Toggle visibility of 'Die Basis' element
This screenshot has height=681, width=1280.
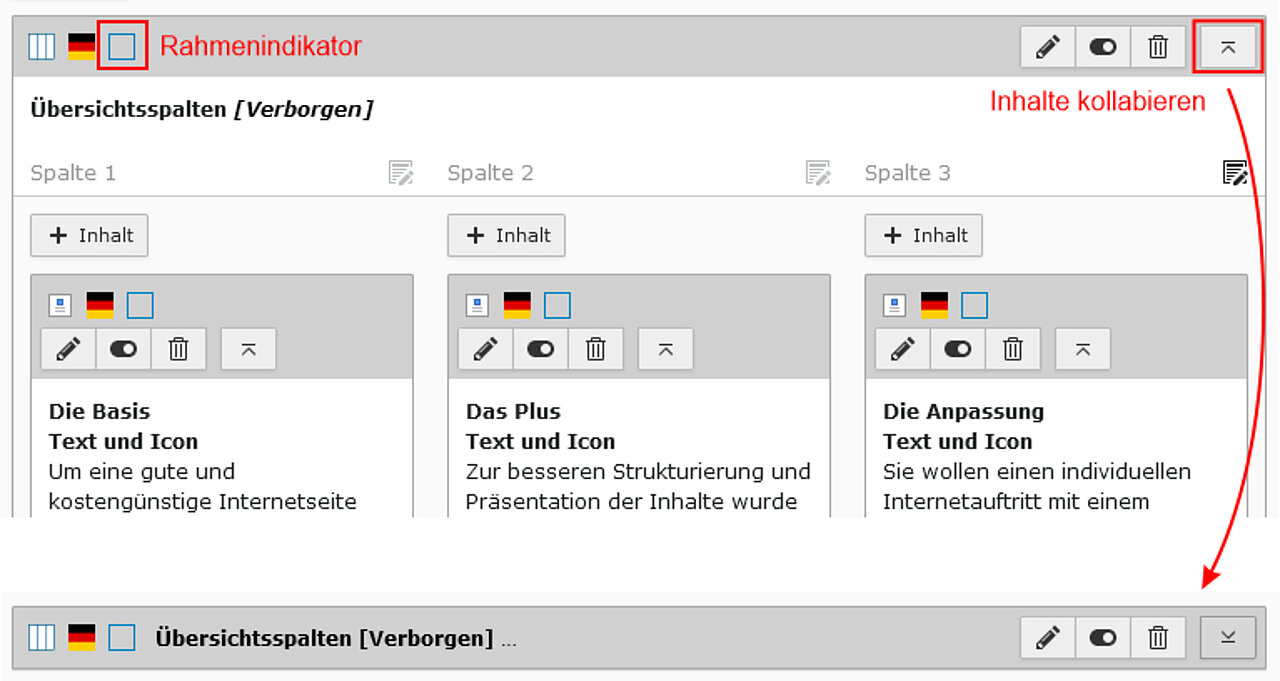click(x=123, y=349)
